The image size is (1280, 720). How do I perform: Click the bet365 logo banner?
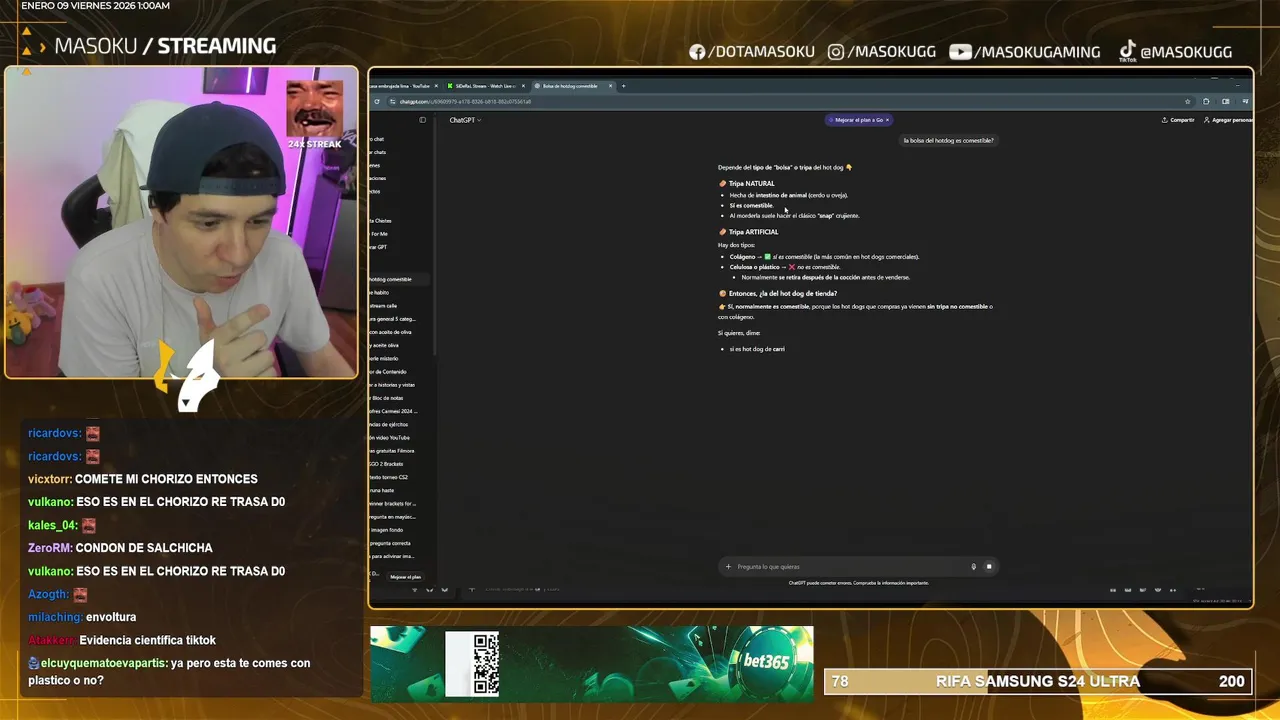[x=766, y=661]
